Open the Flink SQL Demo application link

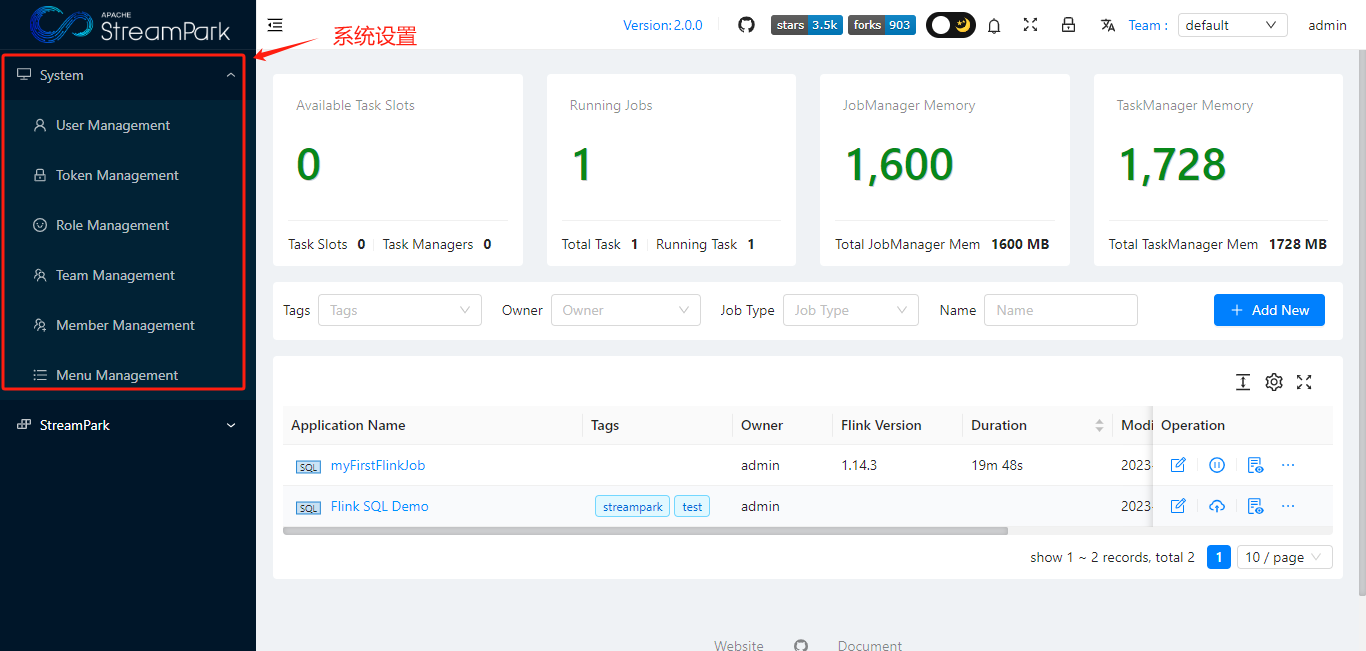point(379,506)
